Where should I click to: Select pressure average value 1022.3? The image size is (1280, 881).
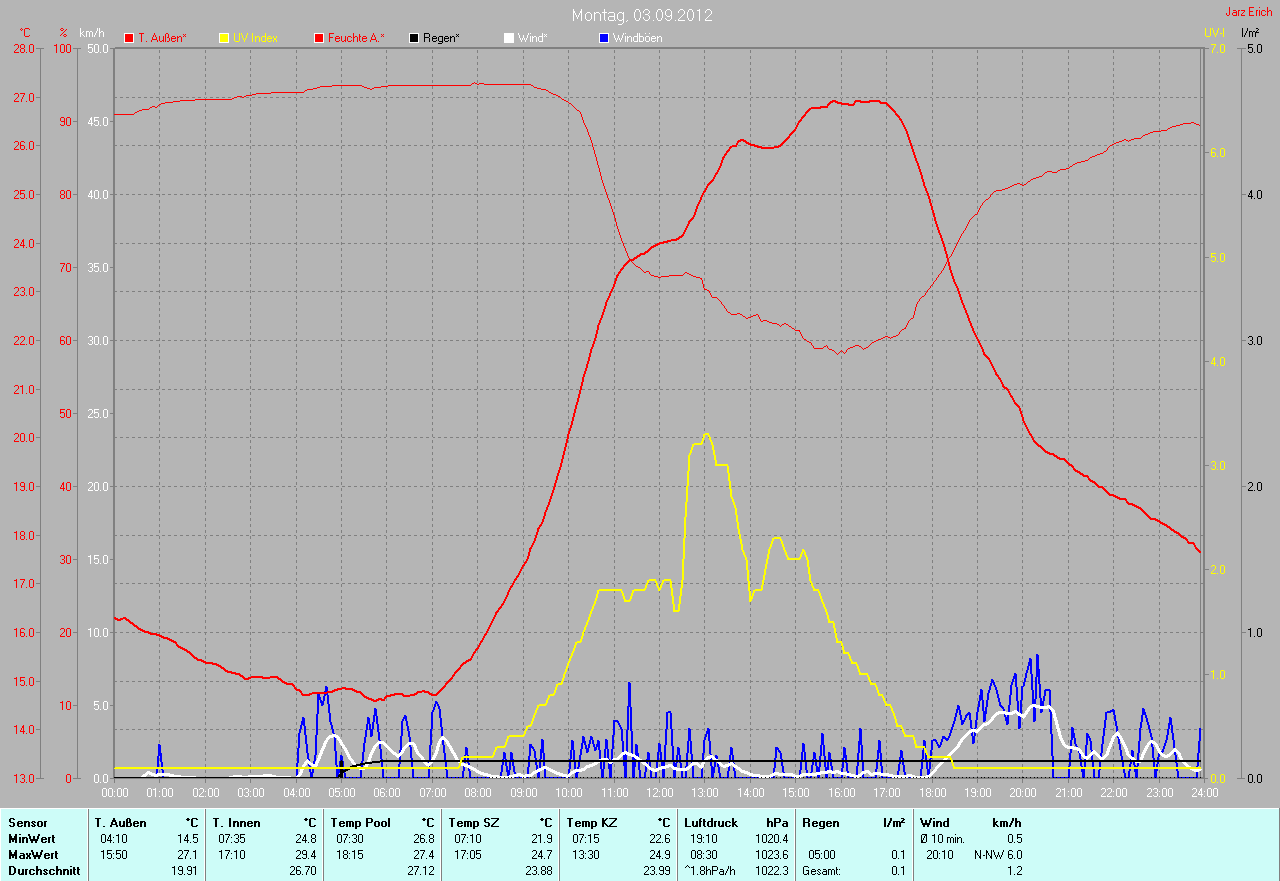(771, 871)
